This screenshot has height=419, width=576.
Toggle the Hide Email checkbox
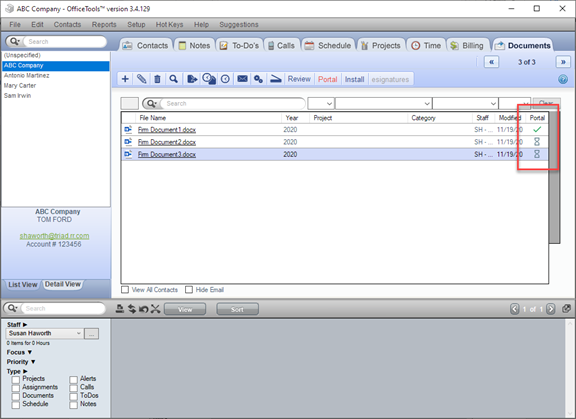[x=189, y=290]
